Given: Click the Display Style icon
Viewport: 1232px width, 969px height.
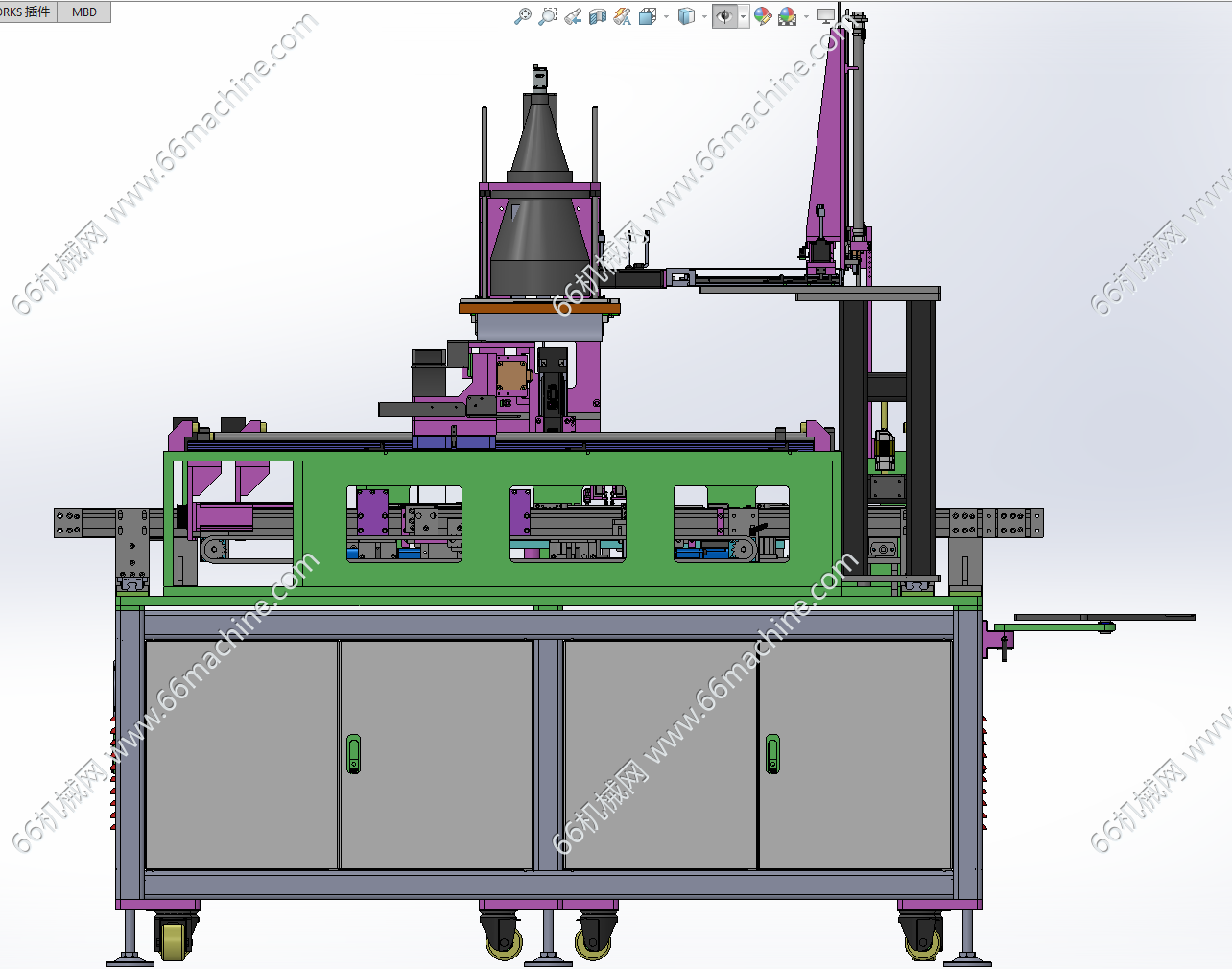Looking at the screenshot, I should click(685, 16).
